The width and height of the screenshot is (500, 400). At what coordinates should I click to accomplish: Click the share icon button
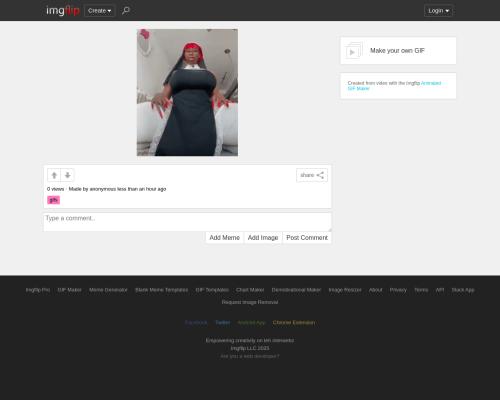[312, 175]
